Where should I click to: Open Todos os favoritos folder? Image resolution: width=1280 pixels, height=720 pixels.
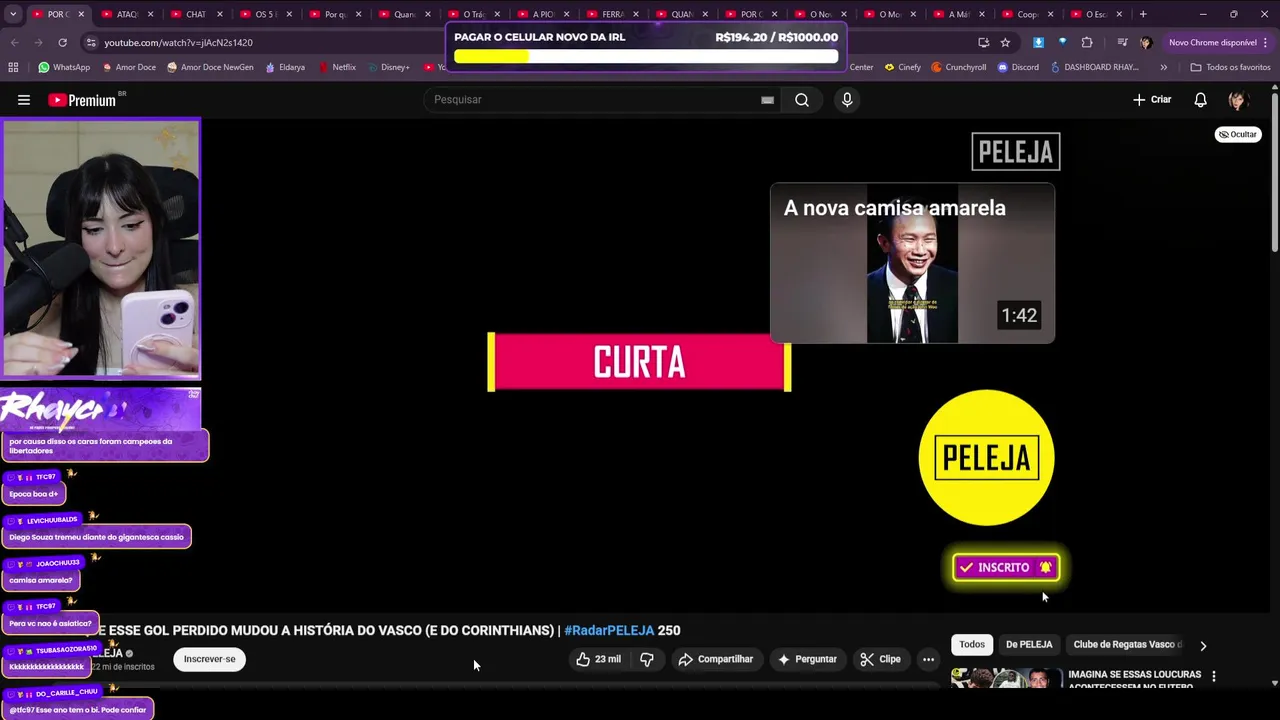pos(1230,67)
